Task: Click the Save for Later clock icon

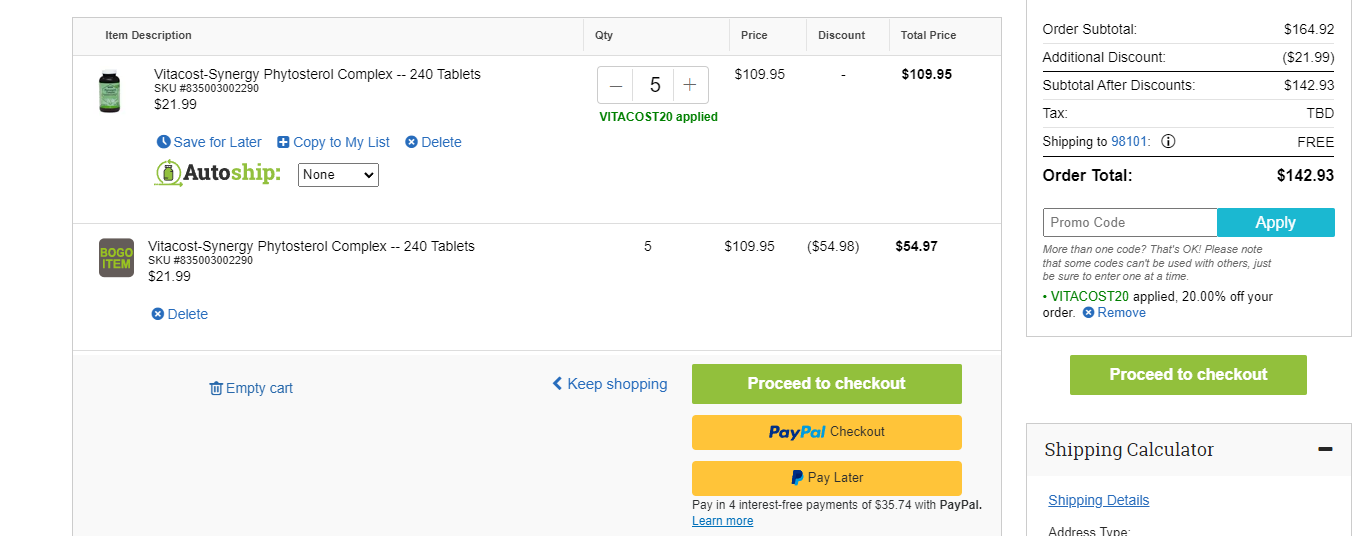Action: point(164,142)
